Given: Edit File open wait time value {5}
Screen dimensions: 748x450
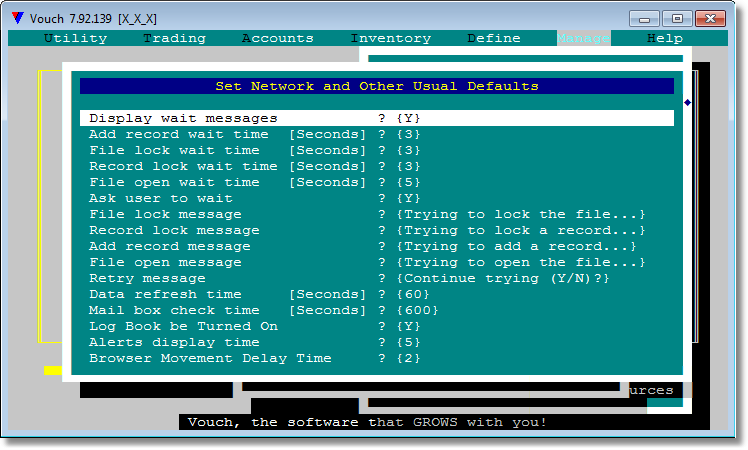Looking at the screenshot, I should tap(408, 182).
